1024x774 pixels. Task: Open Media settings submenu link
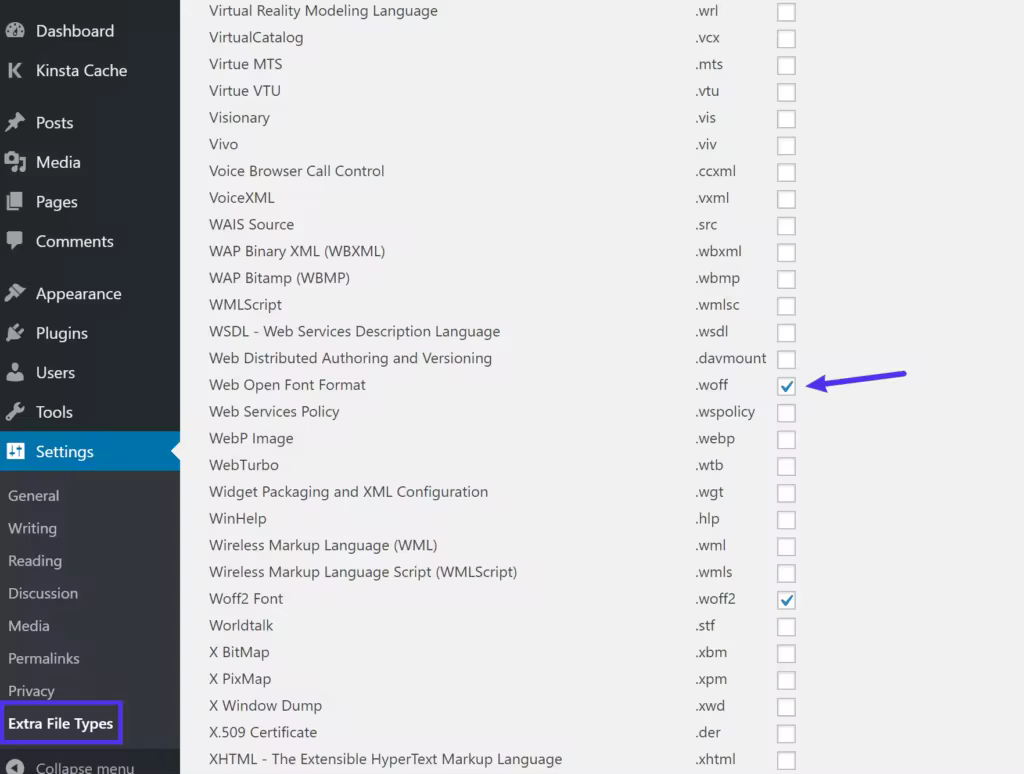point(29,626)
